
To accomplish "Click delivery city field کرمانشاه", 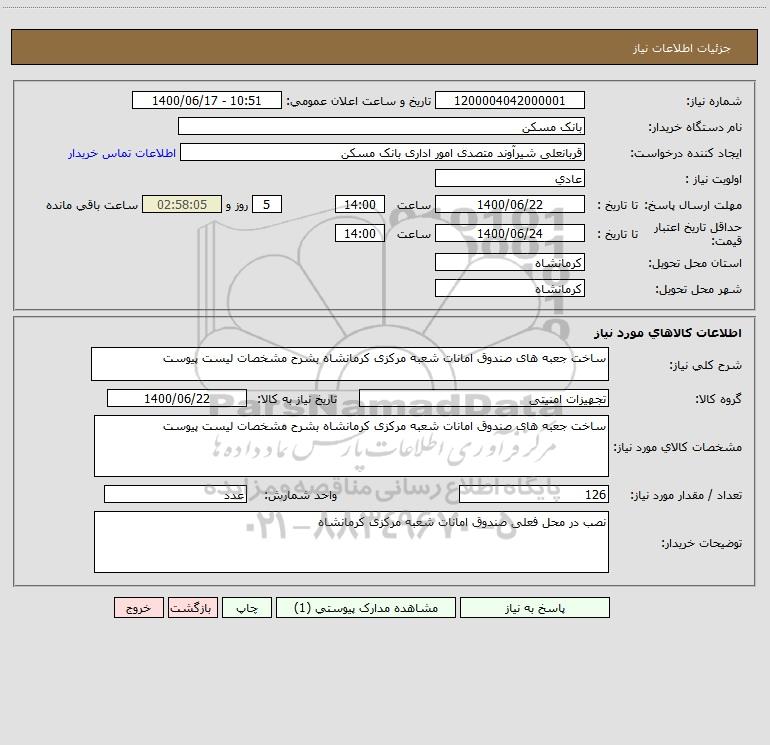I will click(x=510, y=288).
